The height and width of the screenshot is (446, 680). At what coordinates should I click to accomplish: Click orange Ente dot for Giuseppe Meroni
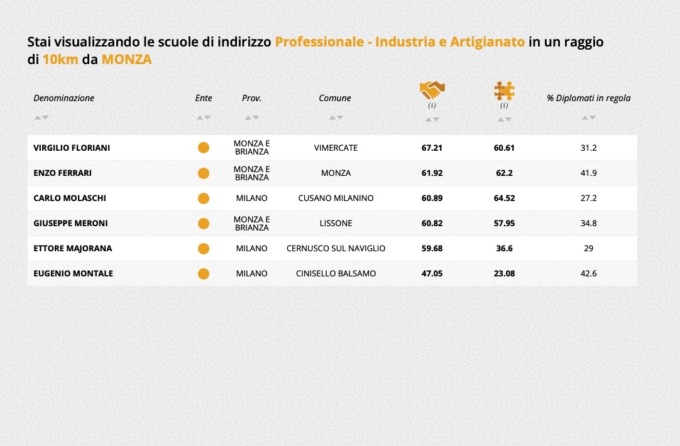pyautogui.click(x=203, y=223)
